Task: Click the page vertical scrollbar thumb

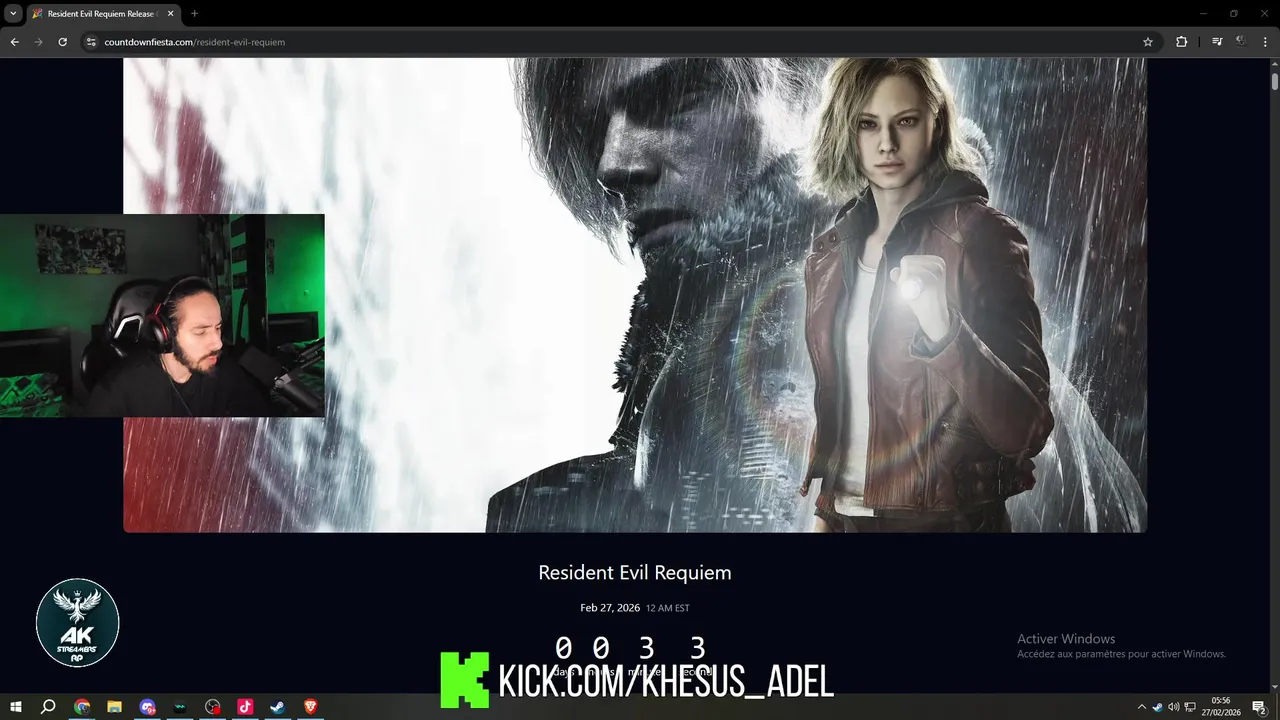Action: 1274,80
